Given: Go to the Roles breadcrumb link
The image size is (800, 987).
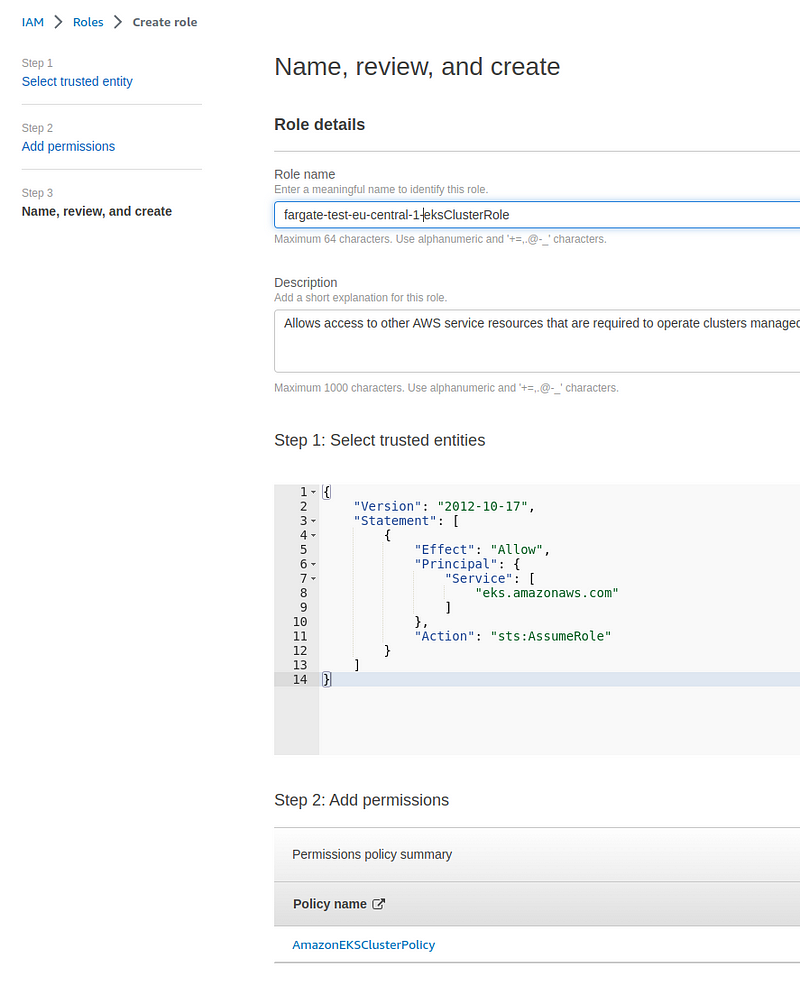Looking at the screenshot, I should (88, 22).
